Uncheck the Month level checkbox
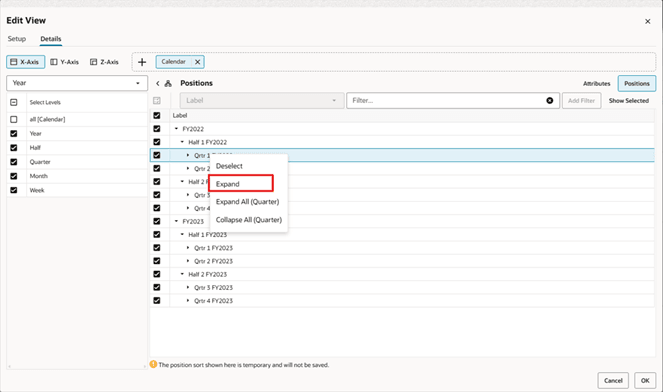The height and width of the screenshot is (392, 663). pos(14,176)
